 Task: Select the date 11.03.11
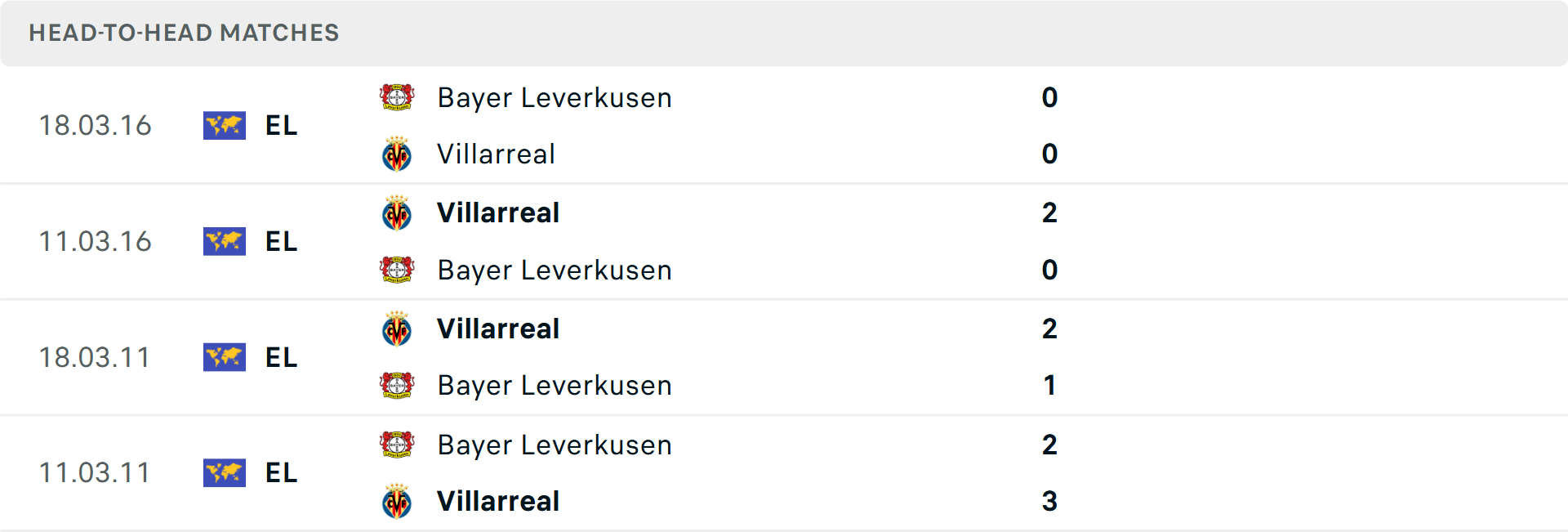coord(96,472)
